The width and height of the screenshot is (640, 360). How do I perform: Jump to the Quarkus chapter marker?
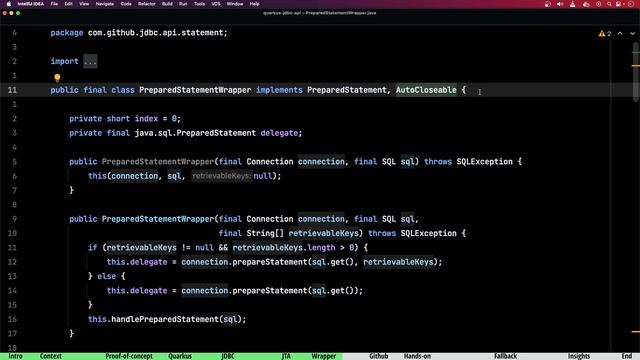coord(180,356)
